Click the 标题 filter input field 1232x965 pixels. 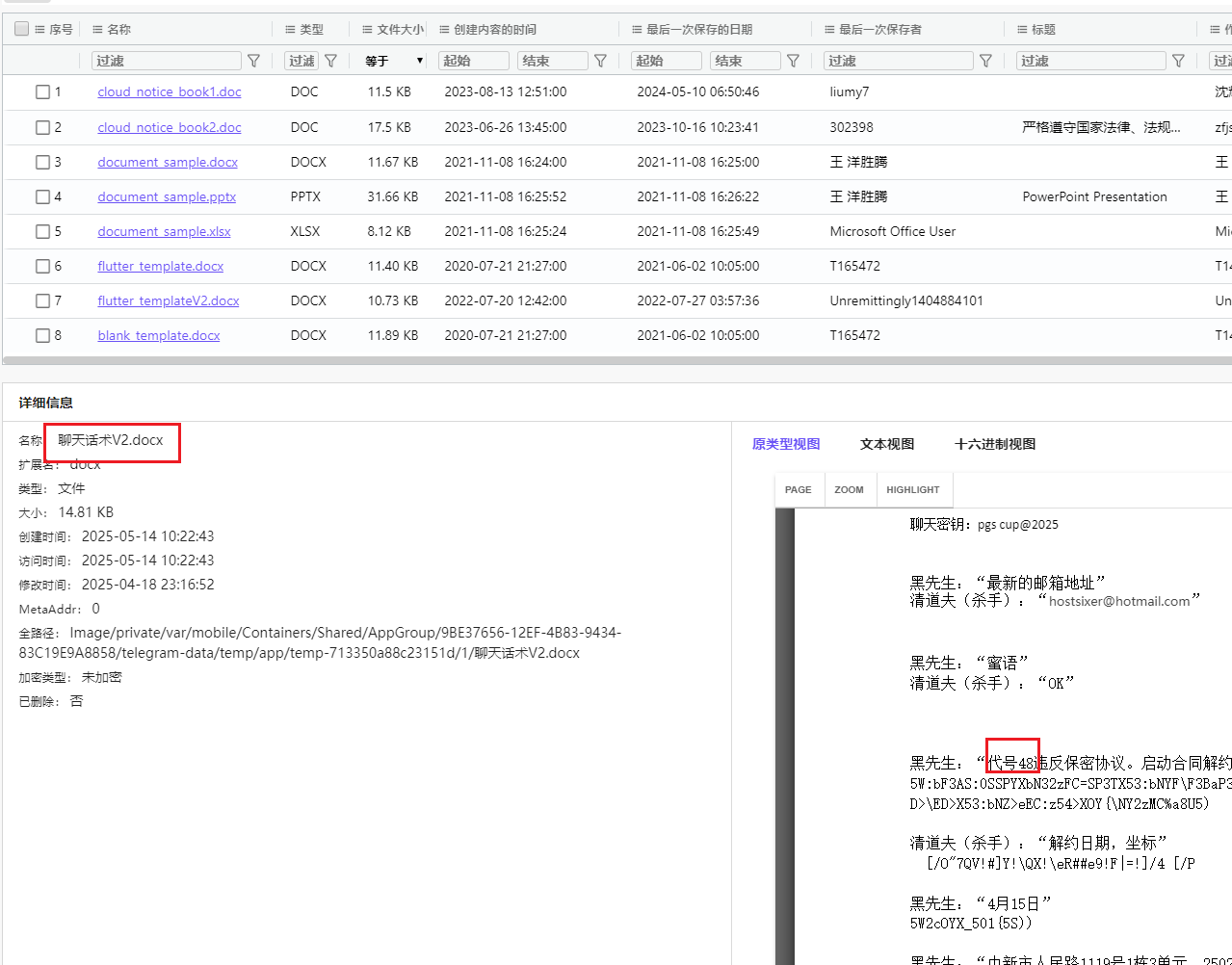(1091, 61)
